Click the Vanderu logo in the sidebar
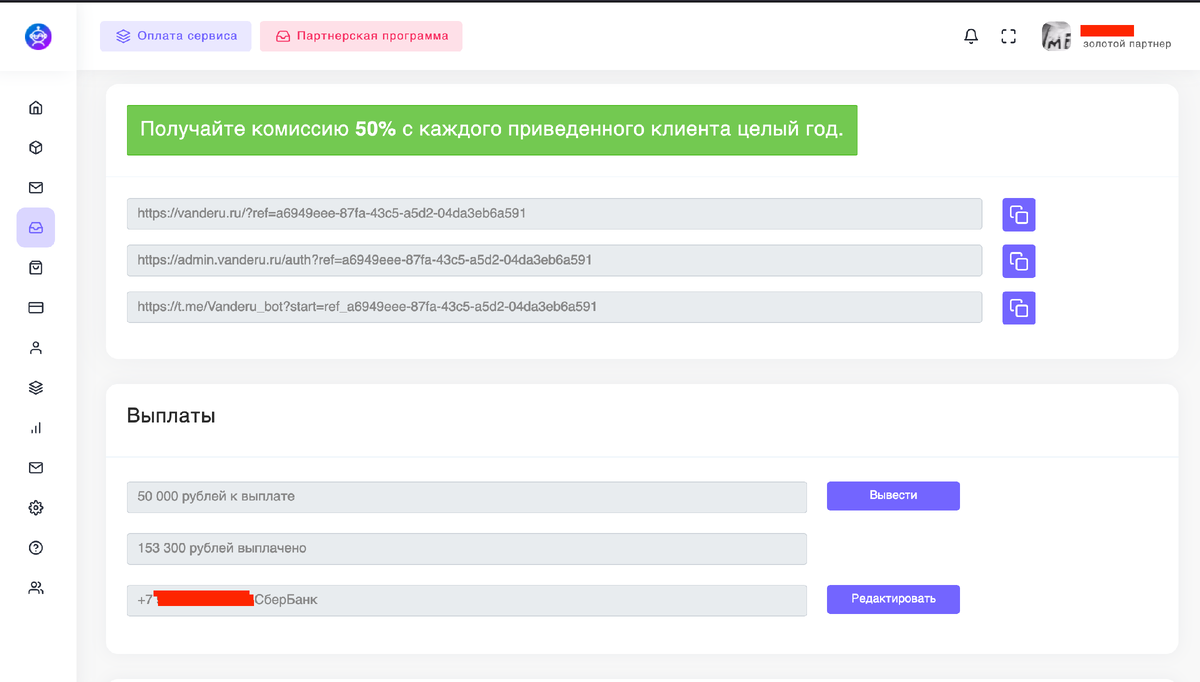Screen dimensions: 1200x682 [x=38, y=37]
